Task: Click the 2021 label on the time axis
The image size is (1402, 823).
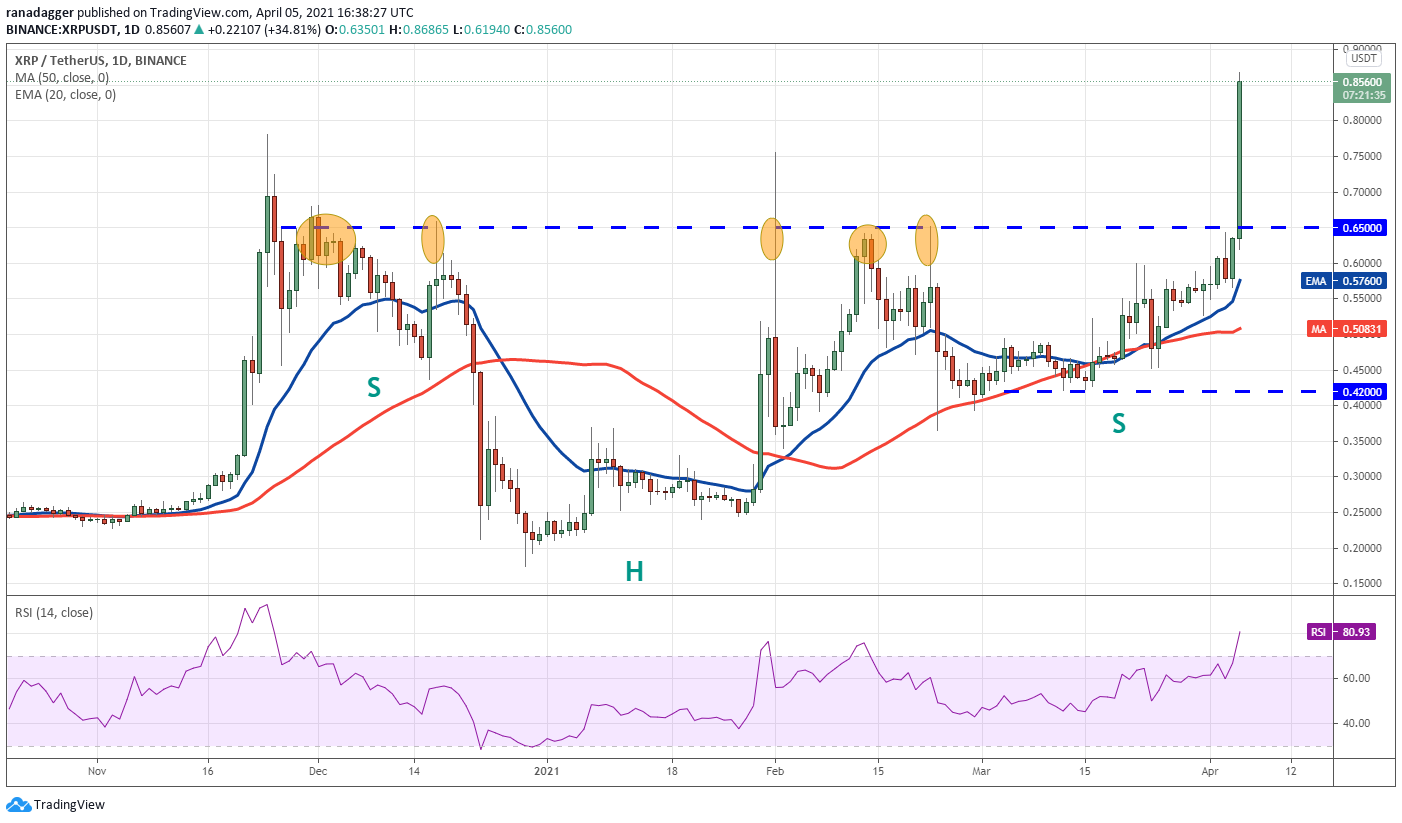Action: [x=547, y=771]
